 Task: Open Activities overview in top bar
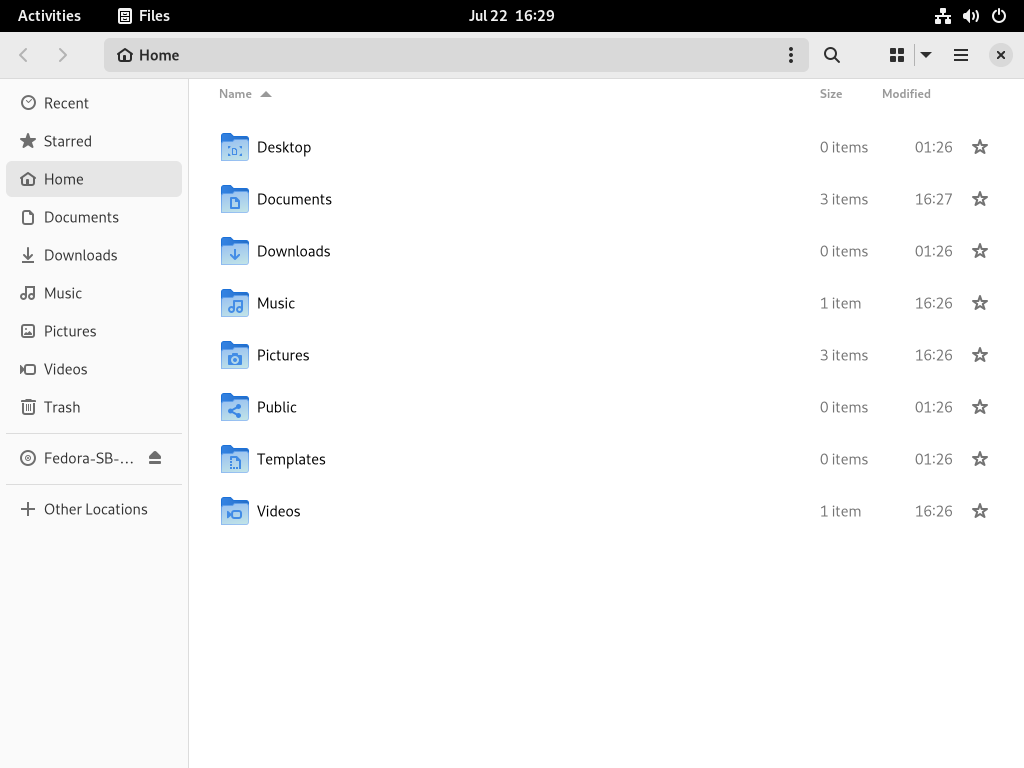49,16
